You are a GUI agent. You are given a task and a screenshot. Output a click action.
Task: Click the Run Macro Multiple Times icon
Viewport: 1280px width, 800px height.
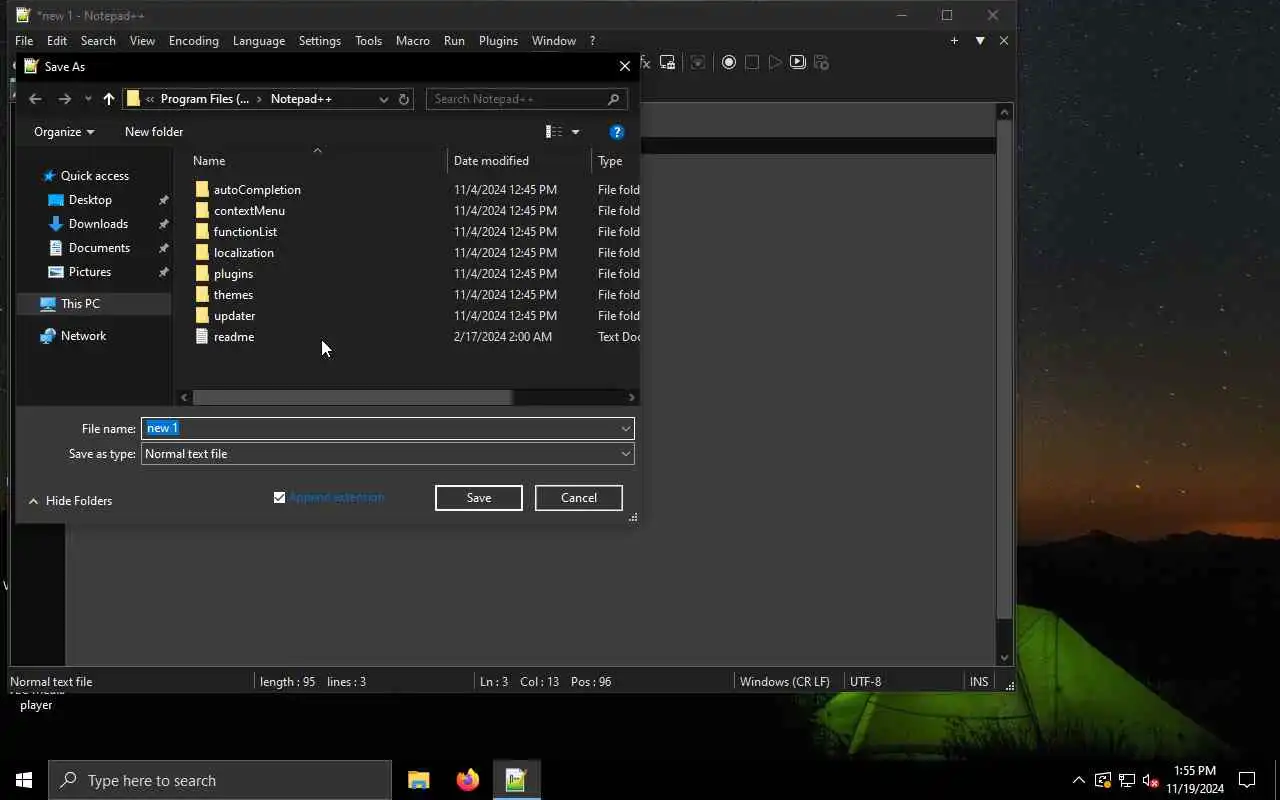pyautogui.click(x=797, y=62)
